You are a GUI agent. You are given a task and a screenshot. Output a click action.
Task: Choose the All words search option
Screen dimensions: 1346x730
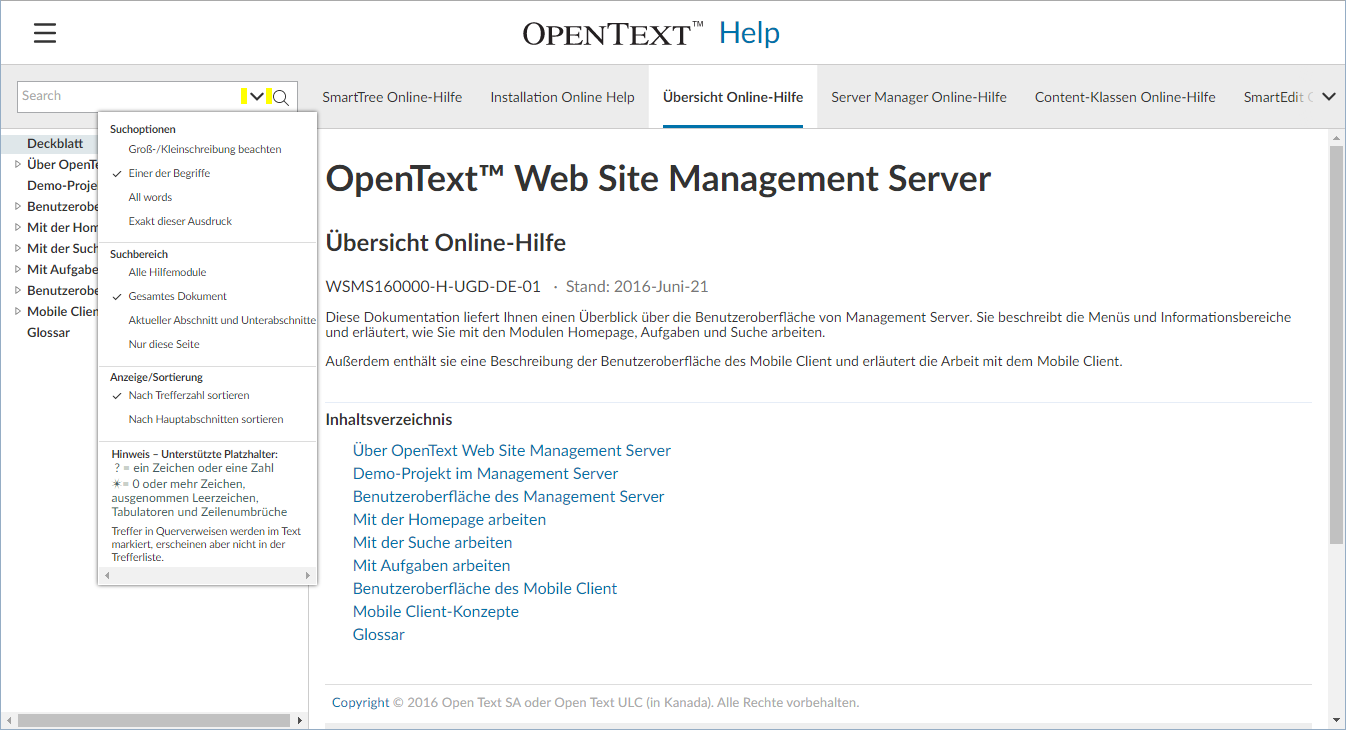pyautogui.click(x=150, y=197)
